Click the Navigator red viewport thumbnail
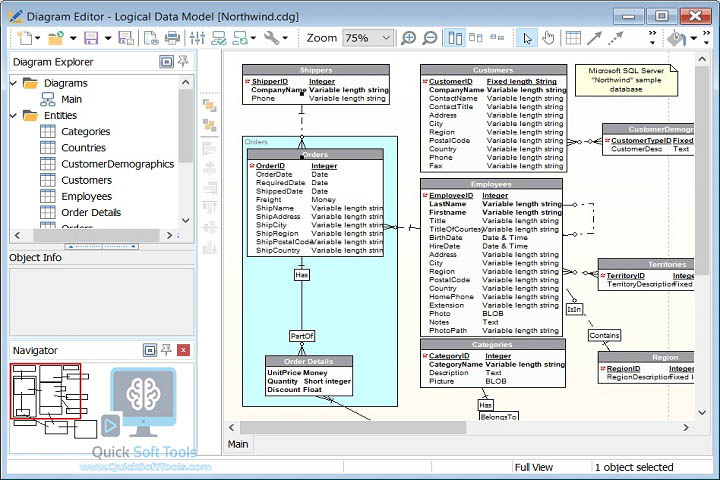 point(45,391)
